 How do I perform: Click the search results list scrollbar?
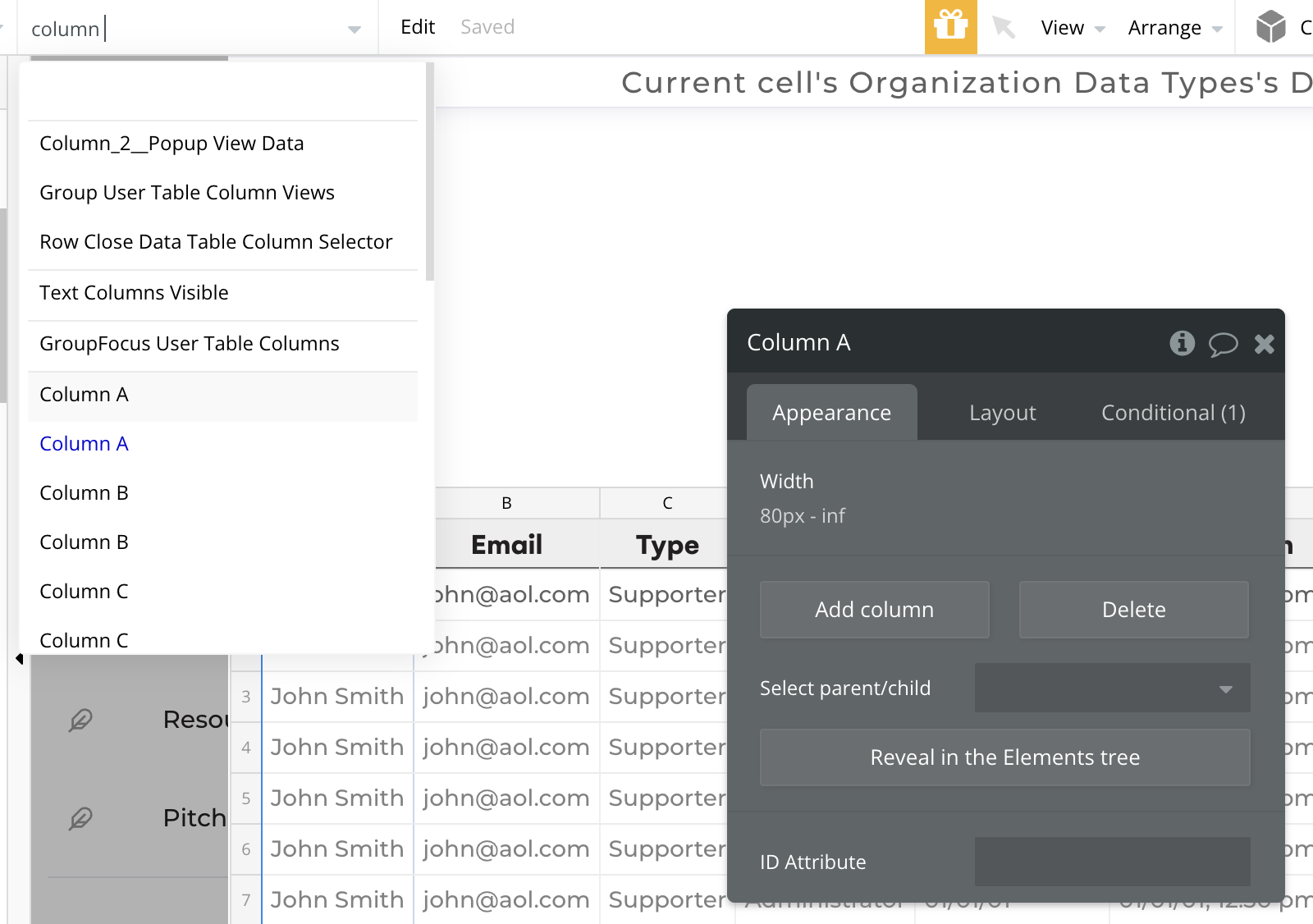pos(429,172)
